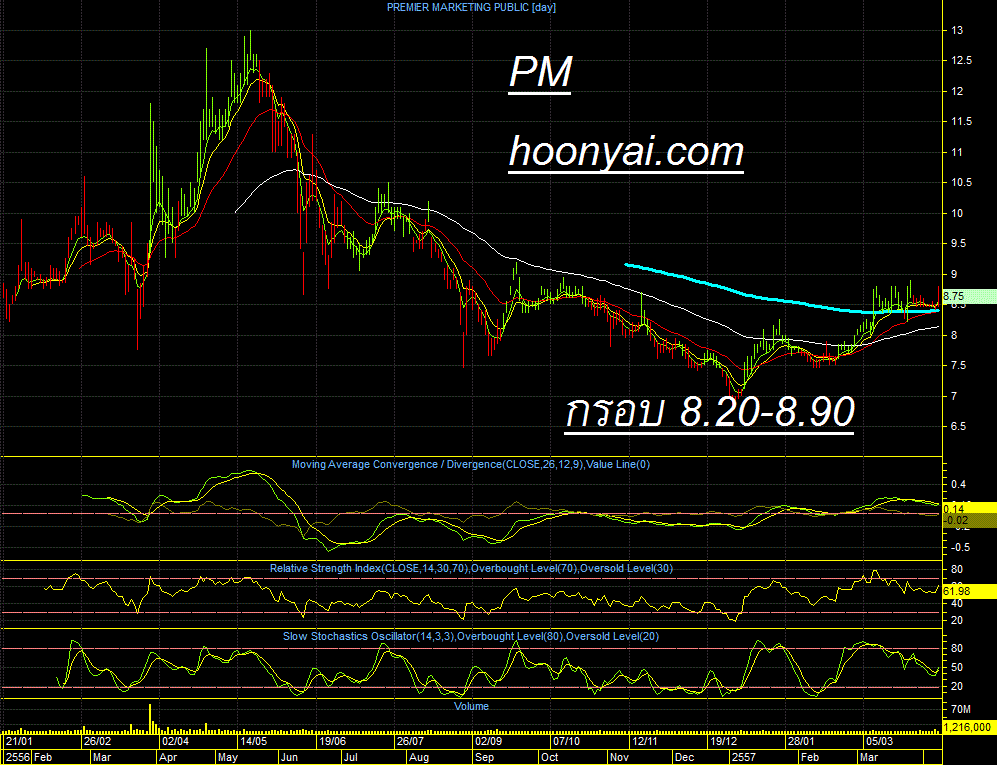Click the PREMIER MARKETING PUBLIC [day] chart title
Viewport: 997px width, 765px height.
click(471, 8)
